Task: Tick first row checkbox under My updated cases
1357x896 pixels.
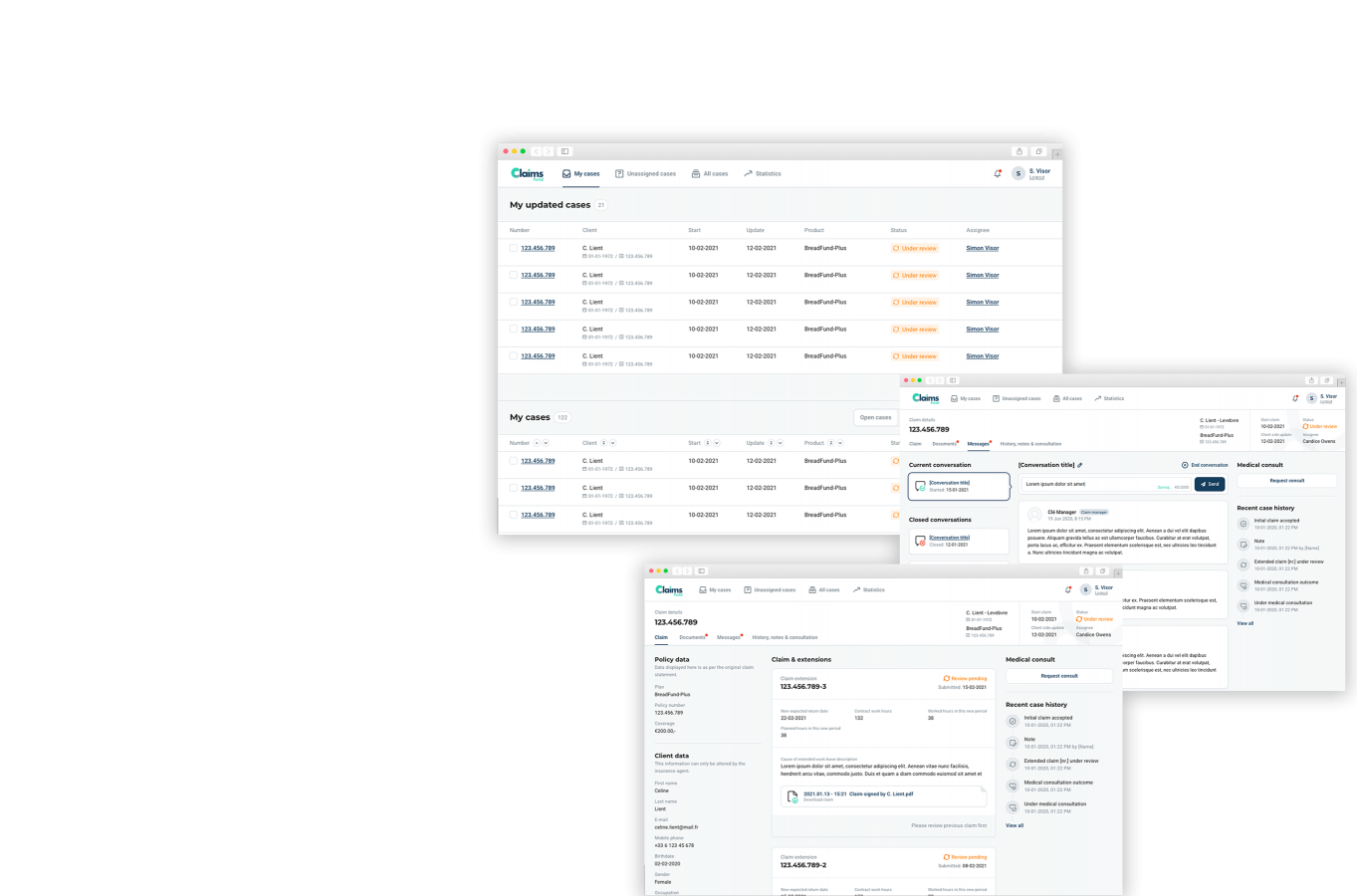Action: pyautogui.click(x=514, y=248)
